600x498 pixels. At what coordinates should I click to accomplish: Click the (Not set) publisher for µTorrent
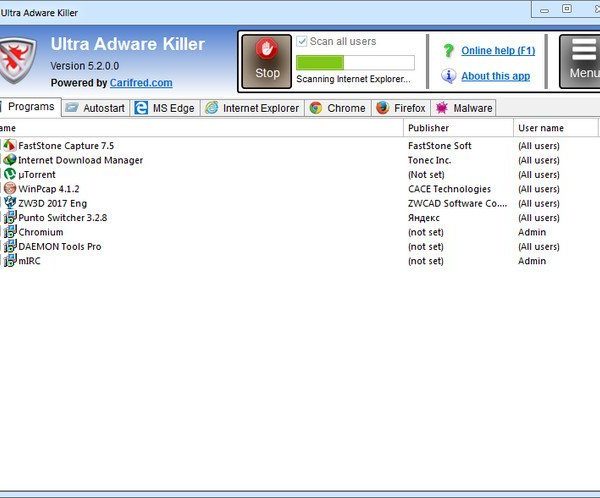click(426, 175)
